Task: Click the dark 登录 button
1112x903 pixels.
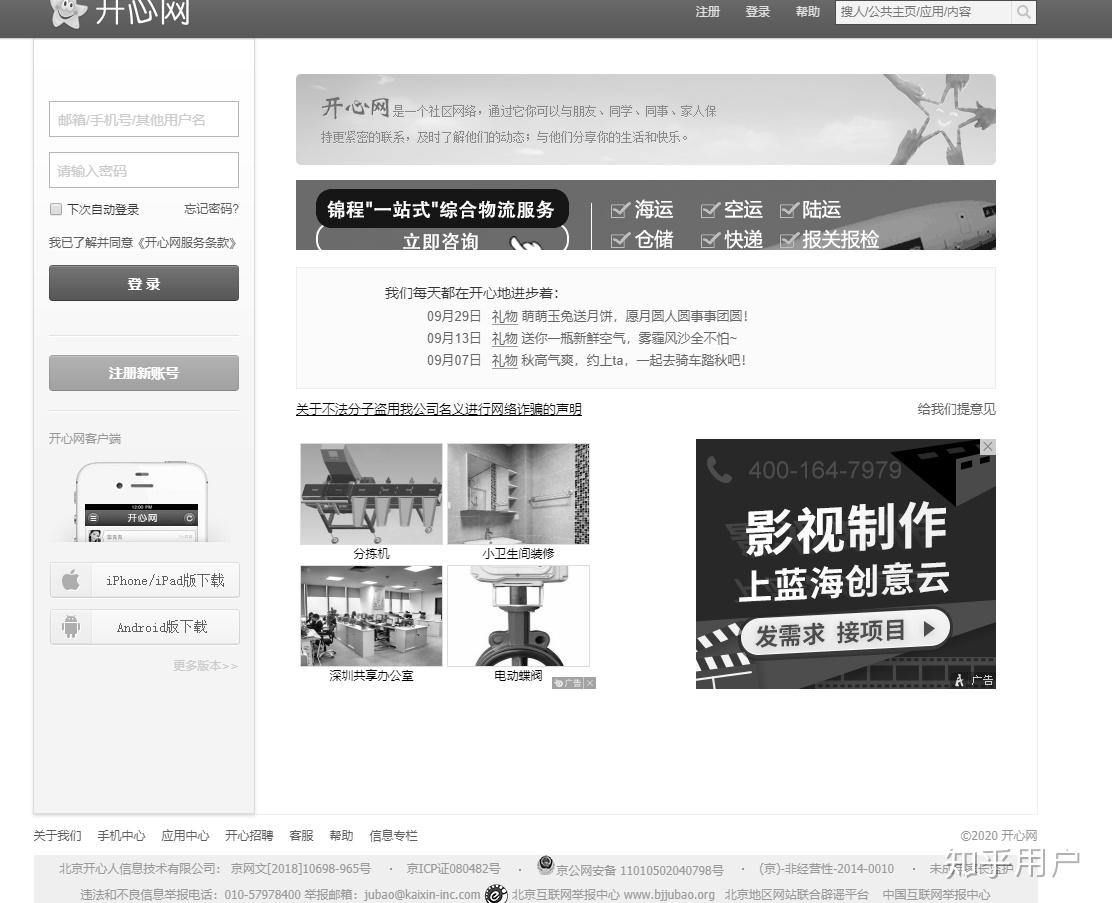Action: pyautogui.click(x=144, y=283)
